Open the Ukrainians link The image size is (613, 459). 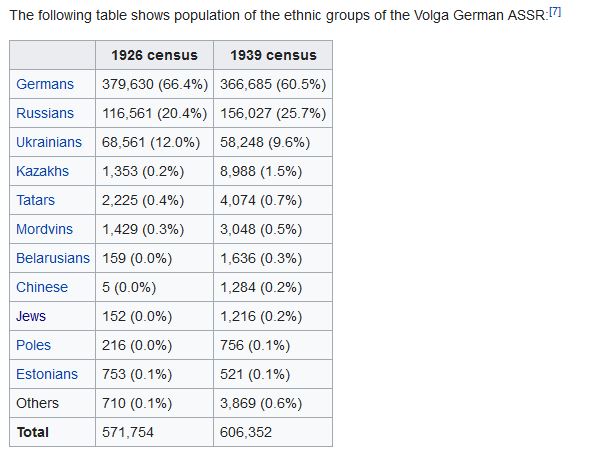[49, 142]
